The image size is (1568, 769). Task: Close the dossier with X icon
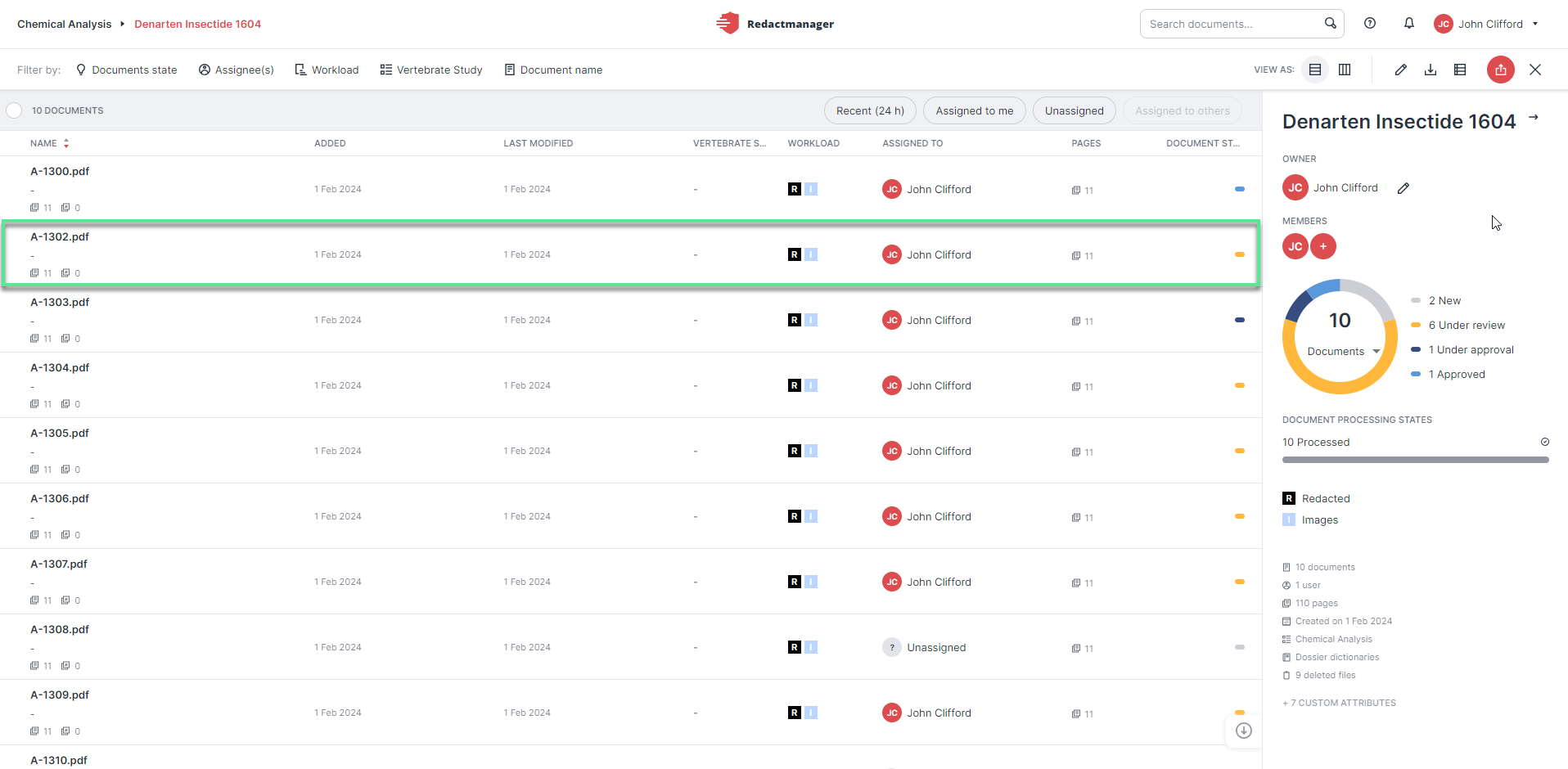click(x=1535, y=70)
